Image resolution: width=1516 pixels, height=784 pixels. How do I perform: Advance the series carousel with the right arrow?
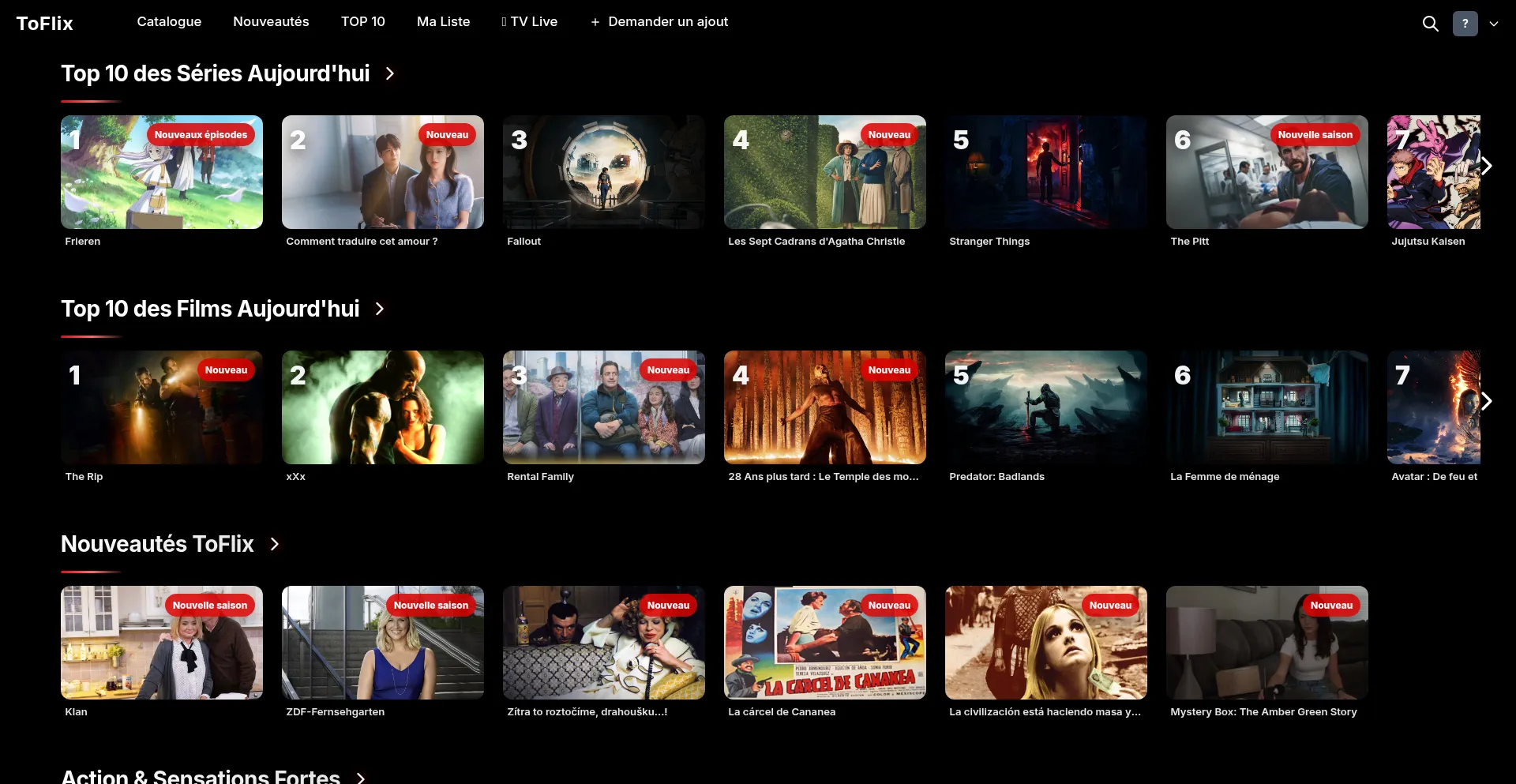tap(1488, 166)
